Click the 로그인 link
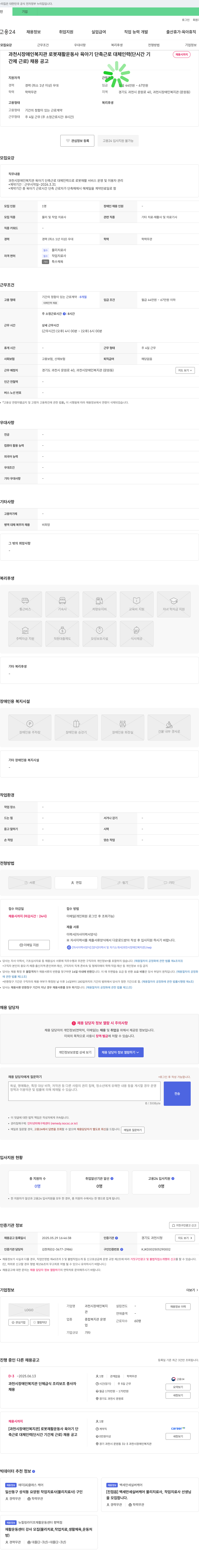This screenshot has height=1568, width=199. tap(186, 20)
